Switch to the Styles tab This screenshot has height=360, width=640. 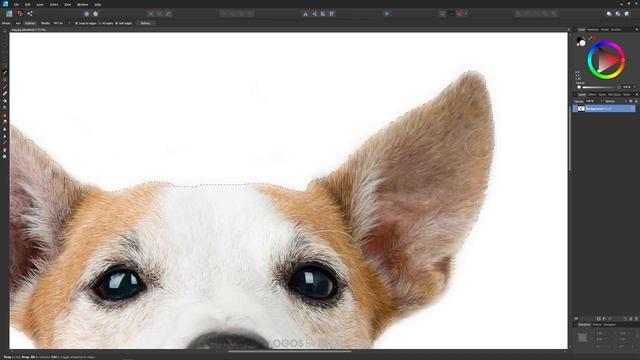[602, 95]
